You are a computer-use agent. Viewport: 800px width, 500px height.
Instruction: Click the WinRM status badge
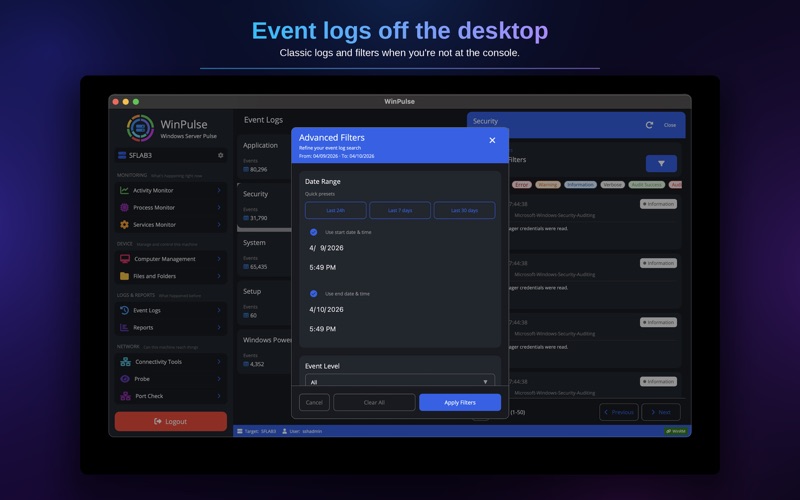pos(676,431)
